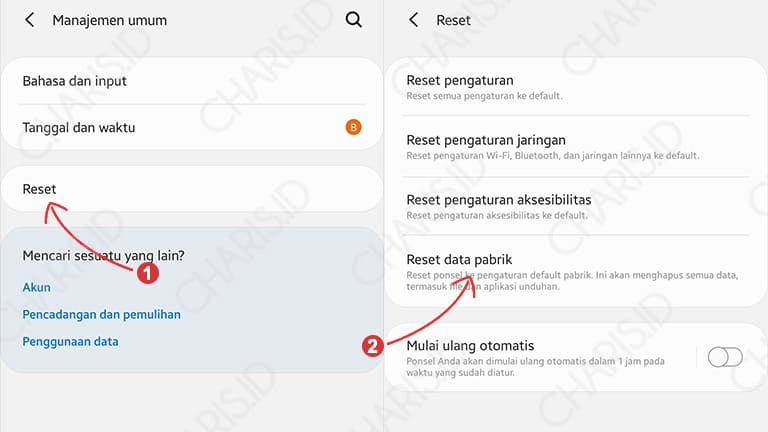Select Reset data pabrik
The width and height of the screenshot is (768, 432).
576,271
